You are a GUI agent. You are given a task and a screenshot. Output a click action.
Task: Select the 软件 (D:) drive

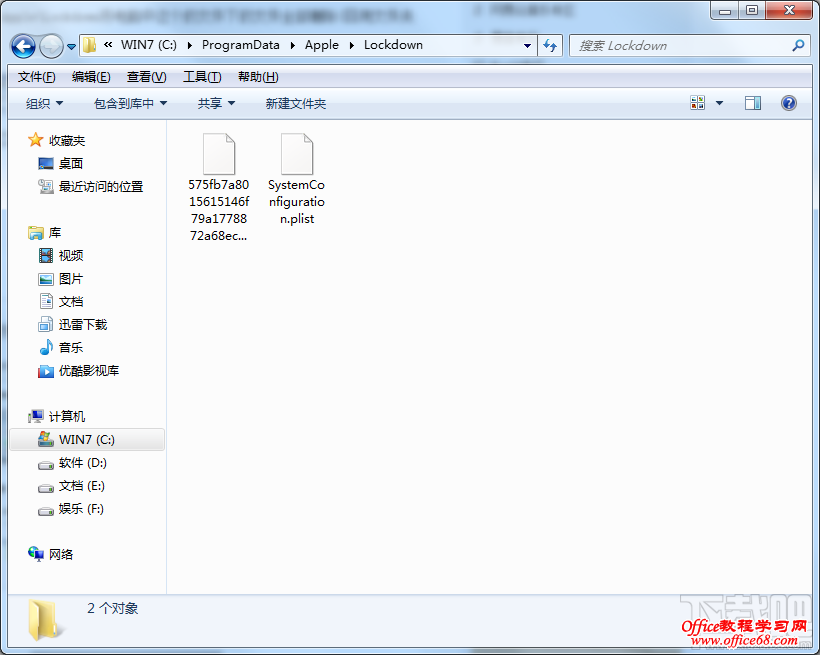(83, 463)
